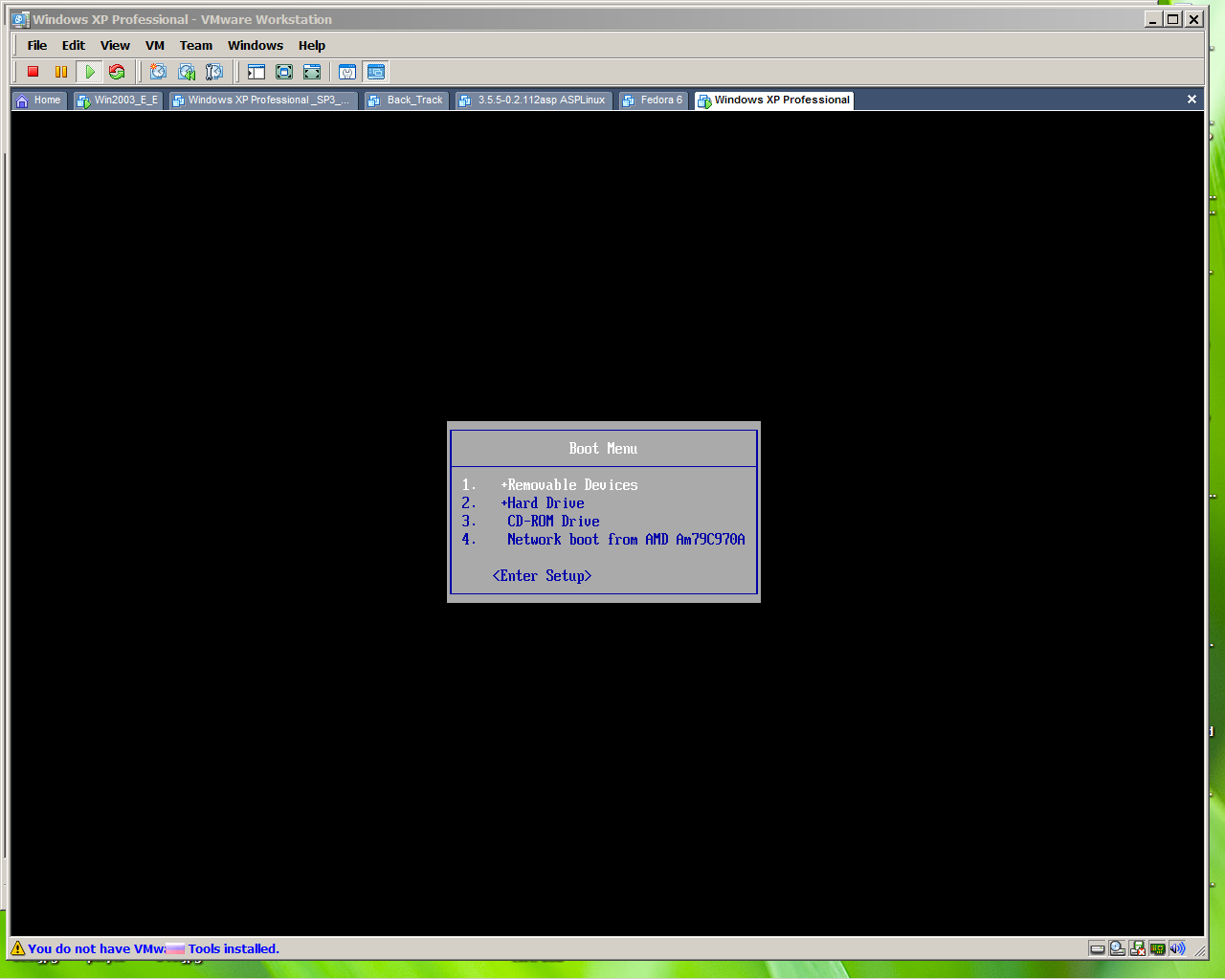
Task: Click the VMware Tools not installed message
Action: coord(153,948)
